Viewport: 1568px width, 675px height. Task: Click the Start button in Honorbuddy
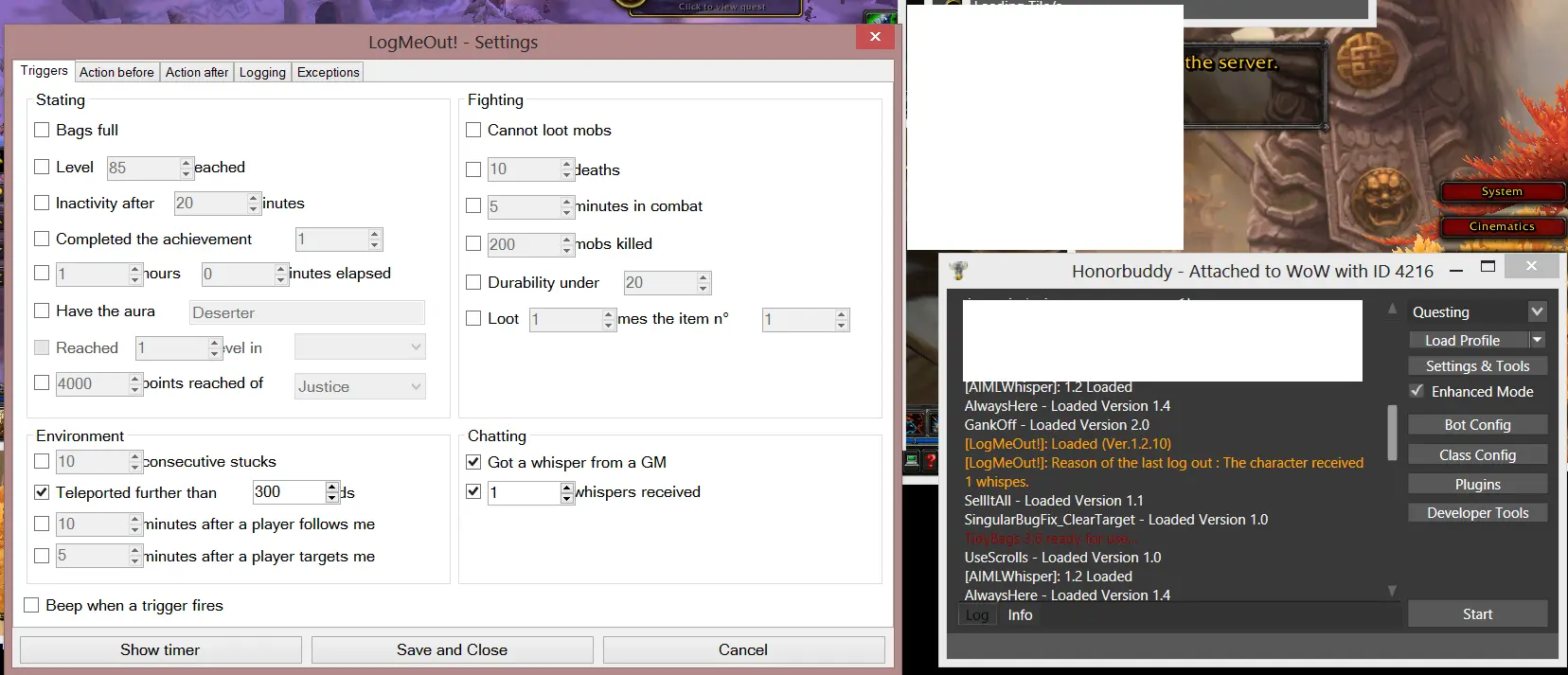1477,614
